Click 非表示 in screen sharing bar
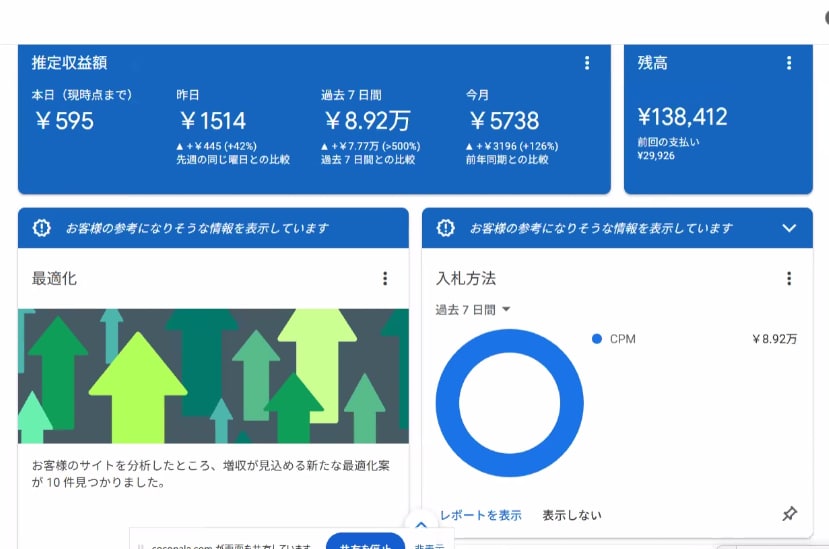Screen dimensions: 829x549 pos(429,545)
